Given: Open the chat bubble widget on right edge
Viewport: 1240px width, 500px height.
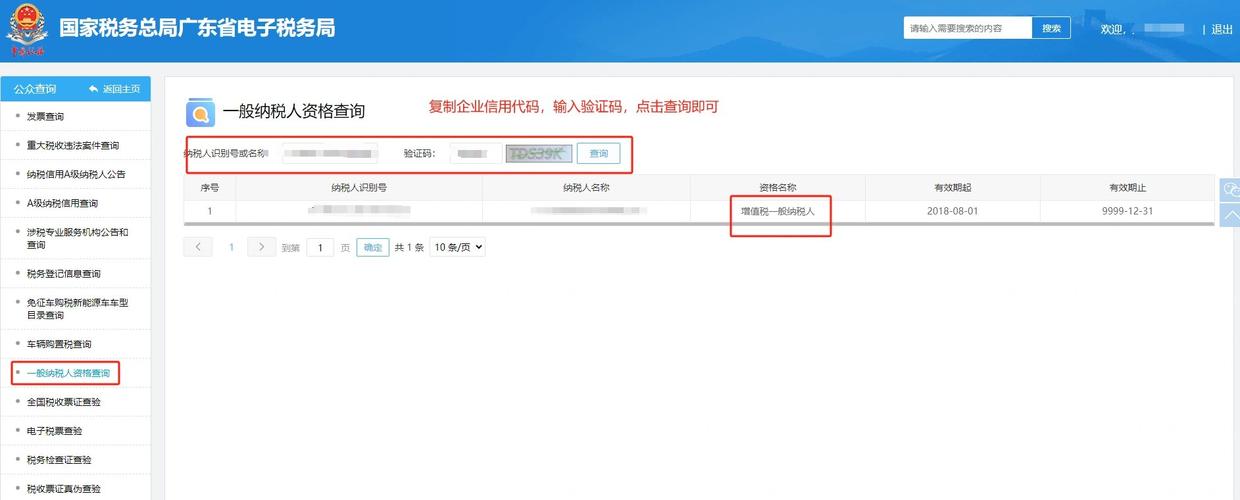Looking at the screenshot, I should point(1231,189).
